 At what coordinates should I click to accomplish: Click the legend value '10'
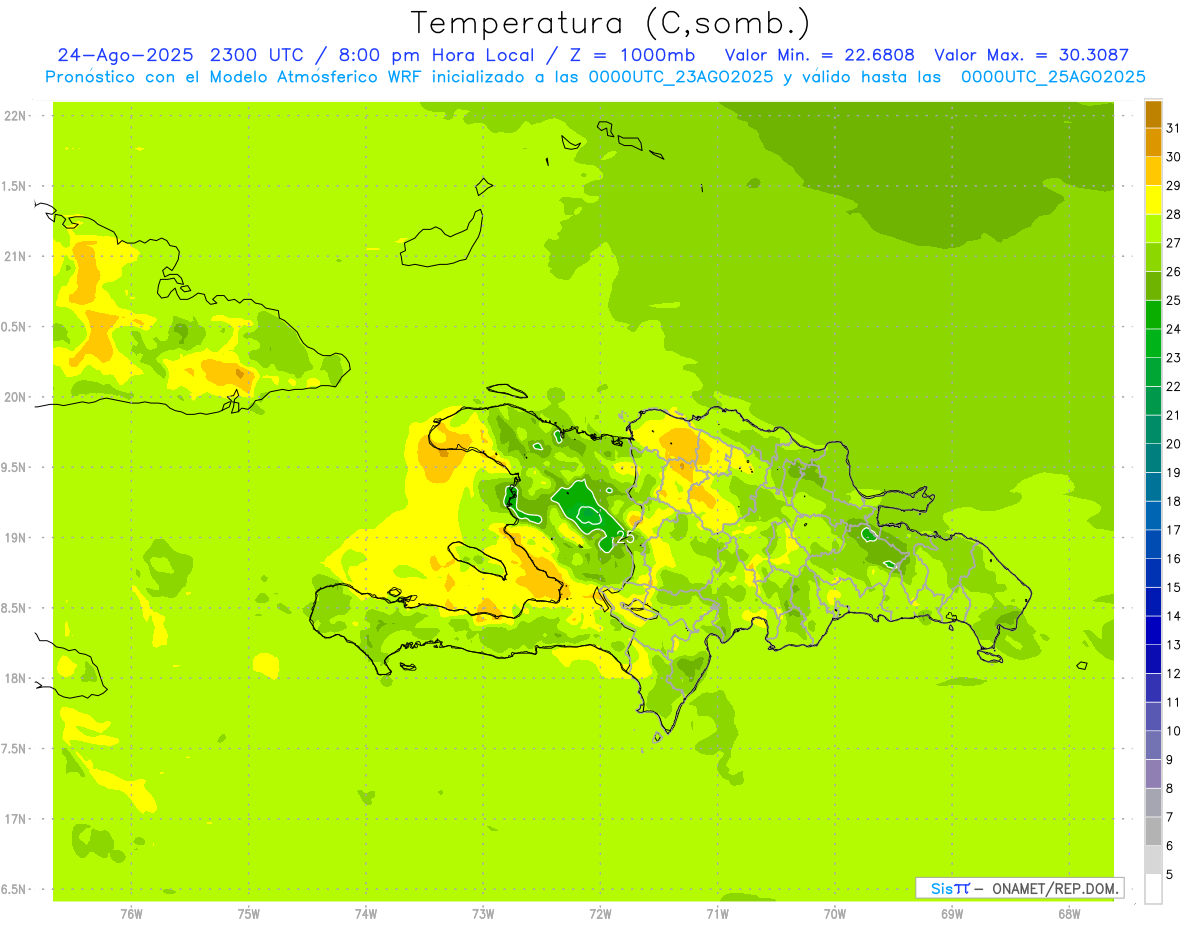[x=1174, y=731]
